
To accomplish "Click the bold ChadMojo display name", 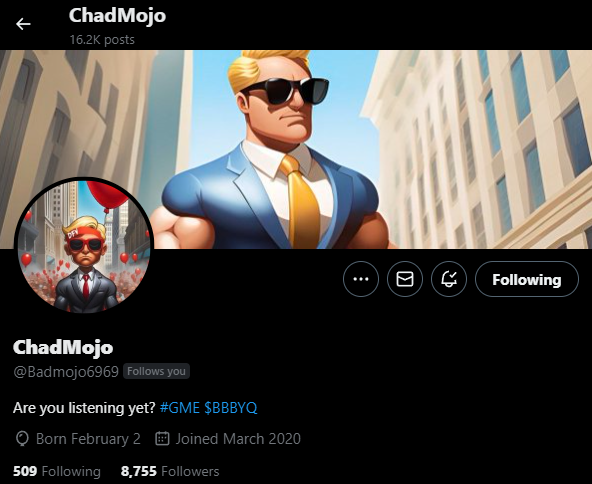I will coord(63,347).
